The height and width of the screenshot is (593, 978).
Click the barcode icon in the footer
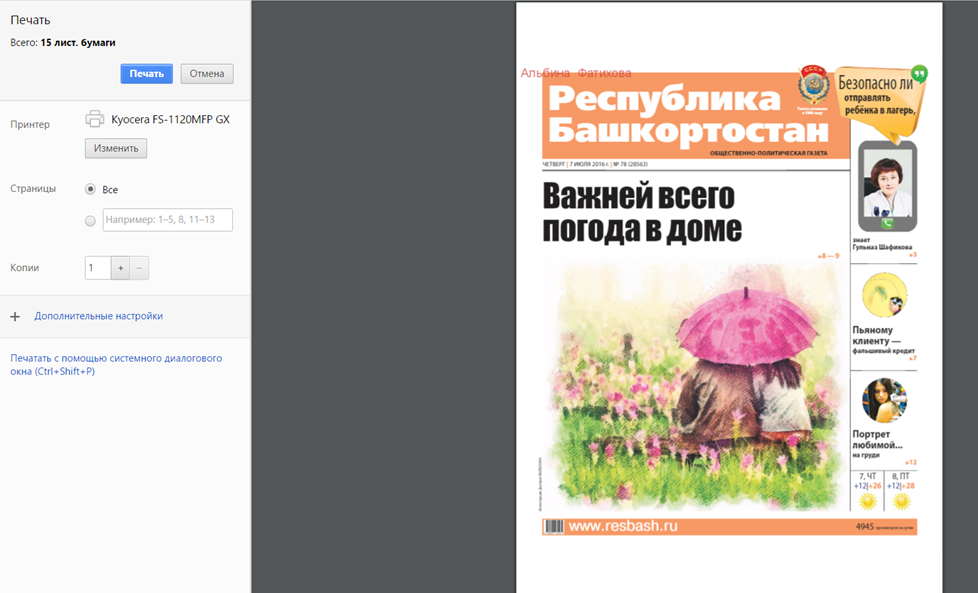[x=554, y=527]
